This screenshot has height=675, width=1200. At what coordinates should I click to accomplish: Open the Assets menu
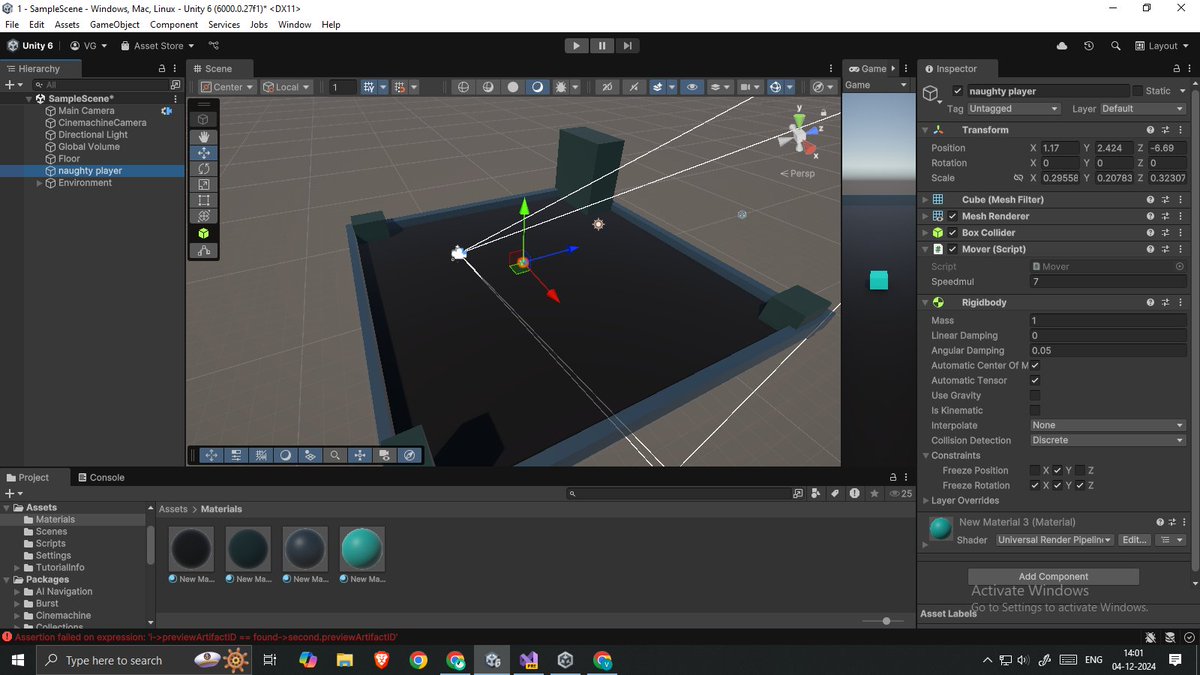coord(67,24)
